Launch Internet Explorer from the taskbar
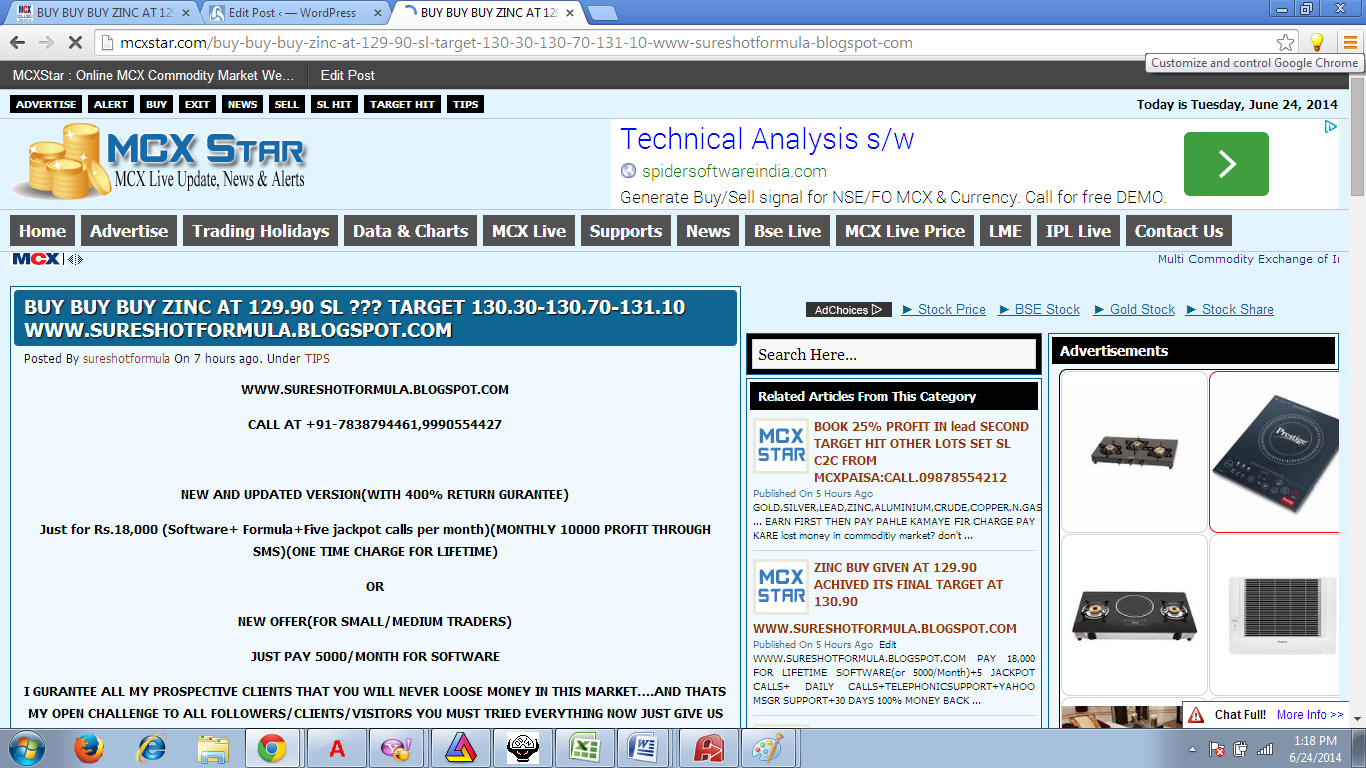 152,748
